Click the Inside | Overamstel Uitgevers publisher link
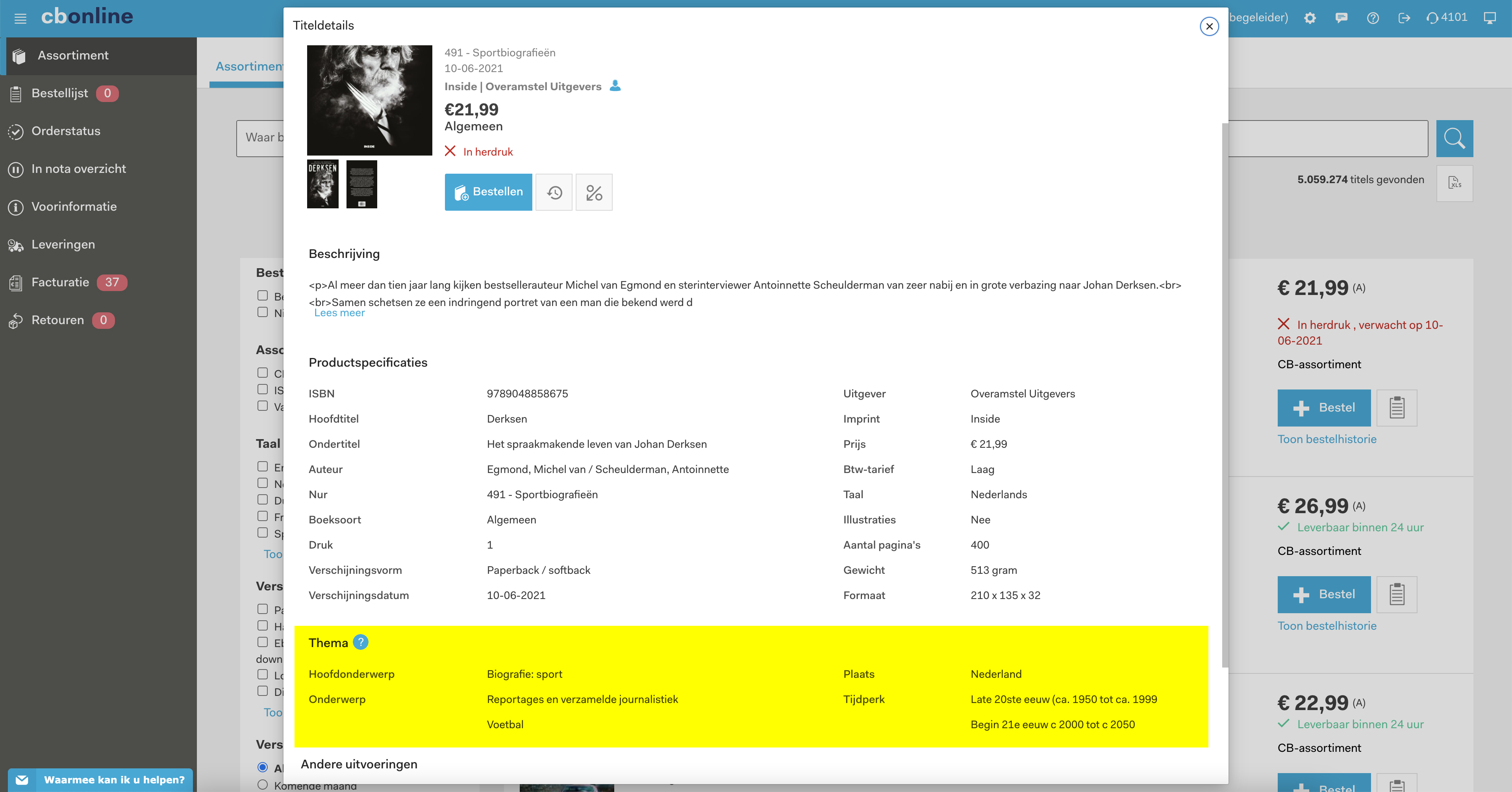Image resolution: width=1512 pixels, height=792 pixels. point(523,86)
